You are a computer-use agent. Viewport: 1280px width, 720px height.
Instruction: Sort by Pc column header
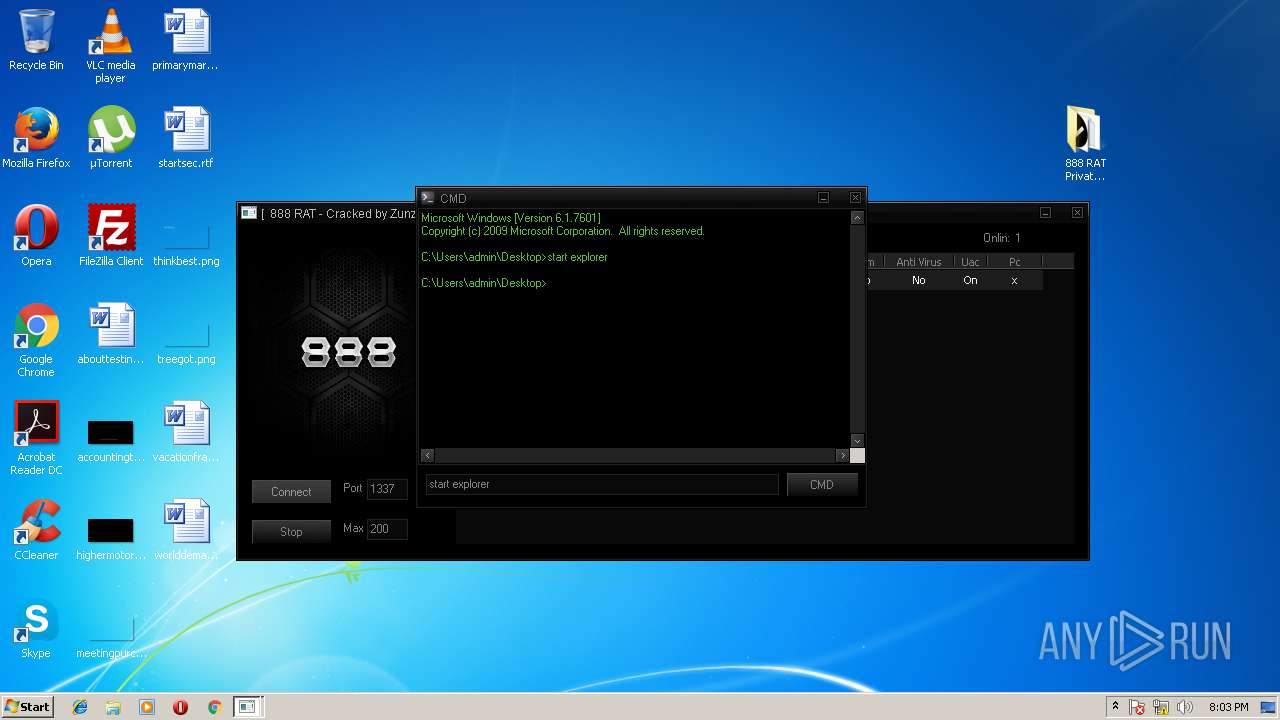1015,262
